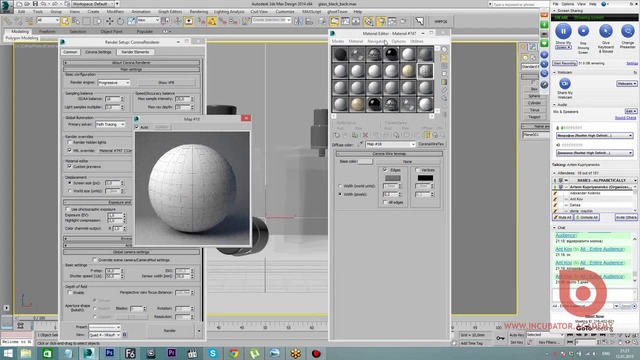
Task: Click Assign Material to Selection icon
Action: click(x=355, y=135)
